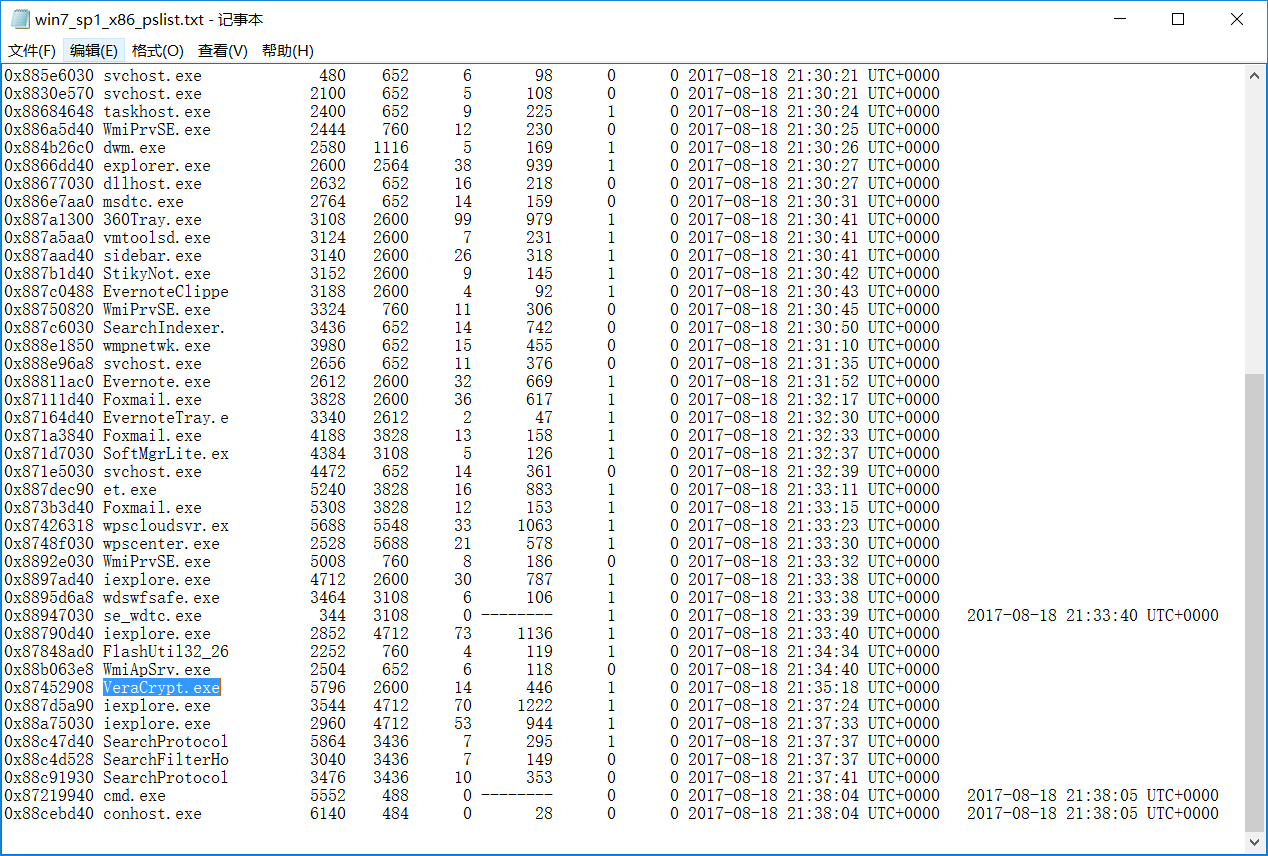This screenshot has height=856, width=1268.
Task: Close the Notepad window
Action: (1235, 19)
